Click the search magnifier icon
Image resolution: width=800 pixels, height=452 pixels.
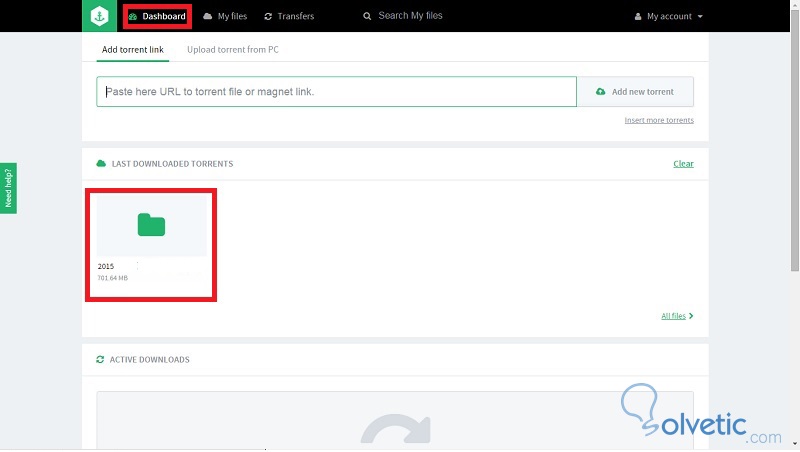pyautogui.click(x=367, y=16)
